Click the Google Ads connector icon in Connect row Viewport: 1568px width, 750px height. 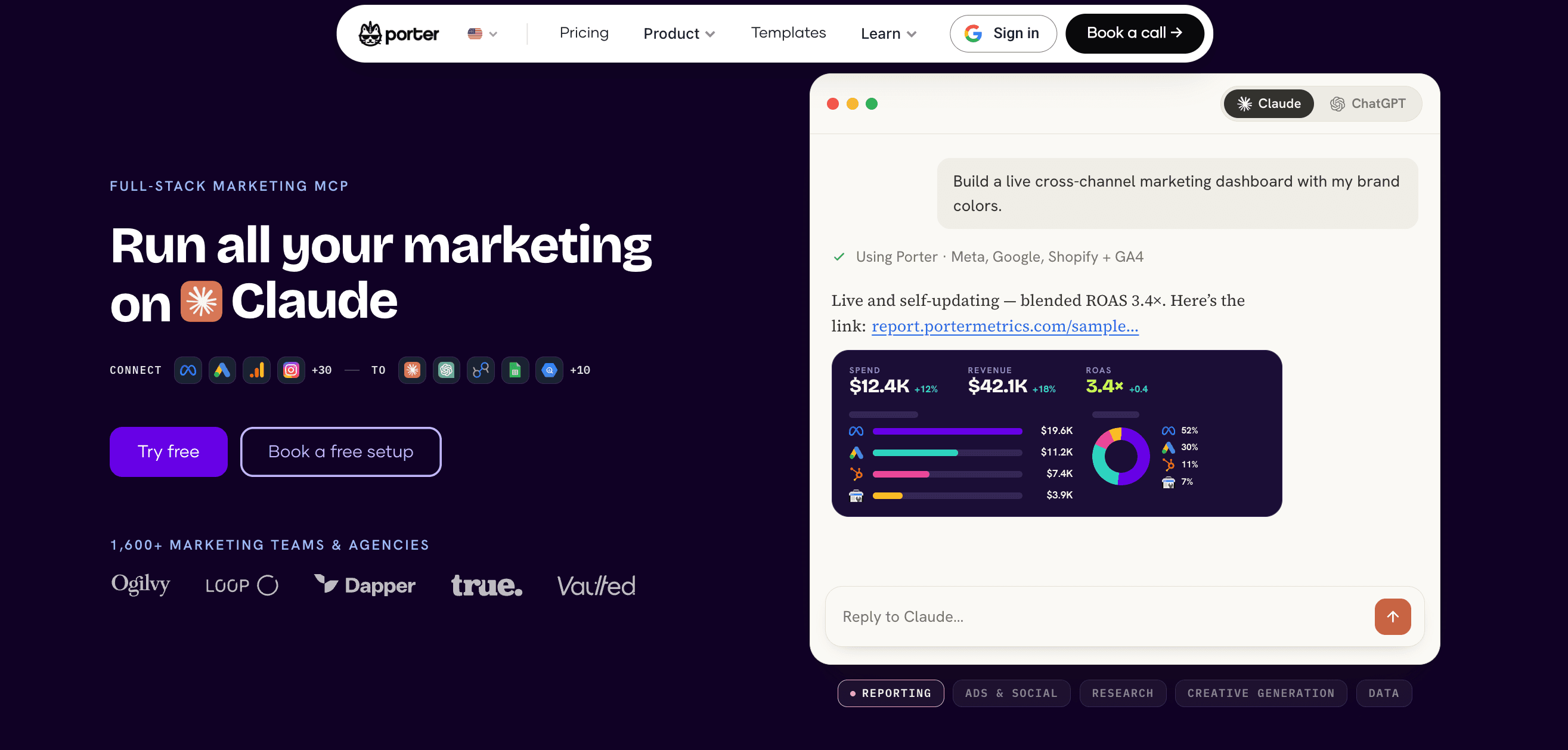tap(222, 370)
